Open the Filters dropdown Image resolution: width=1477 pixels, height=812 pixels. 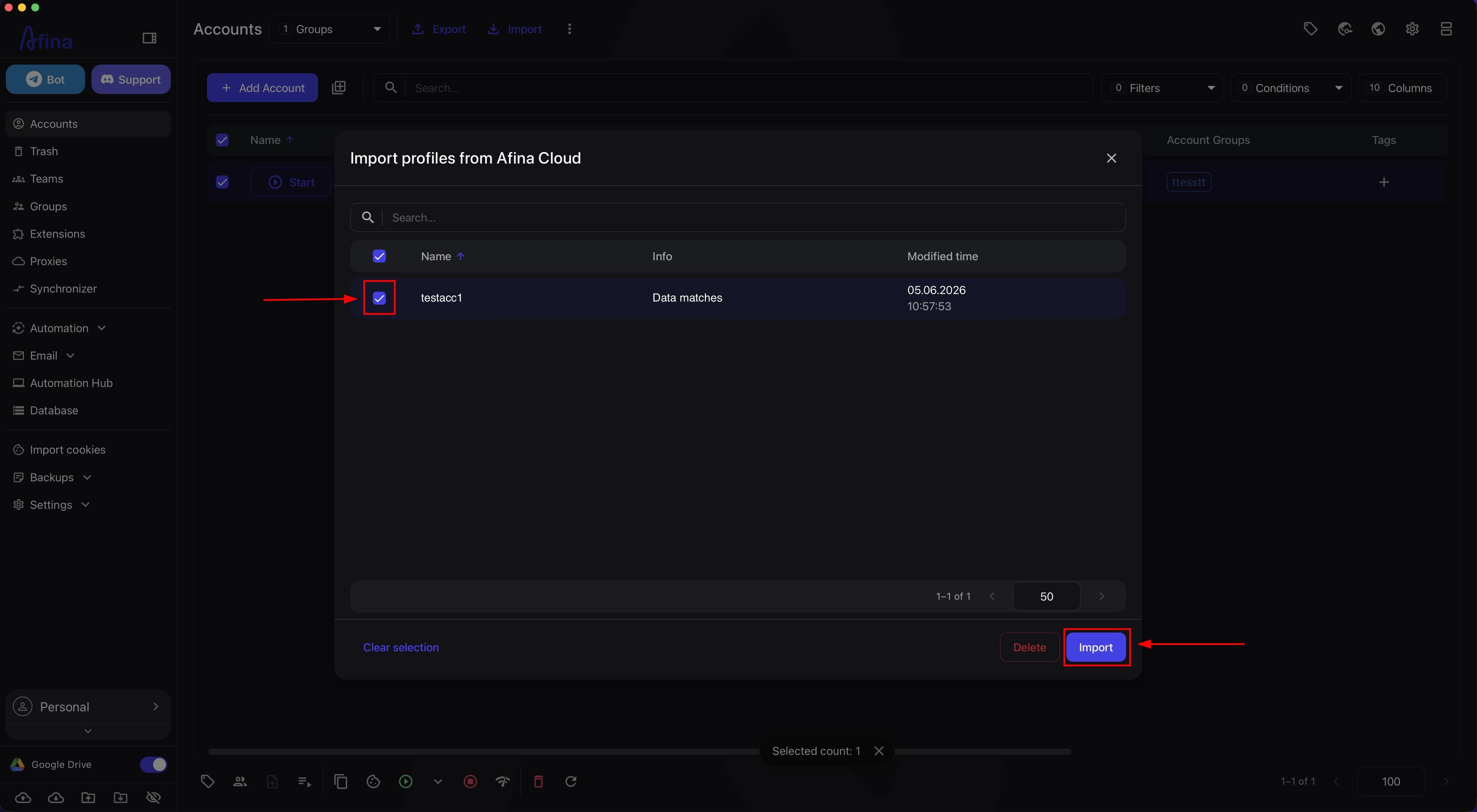(1162, 88)
